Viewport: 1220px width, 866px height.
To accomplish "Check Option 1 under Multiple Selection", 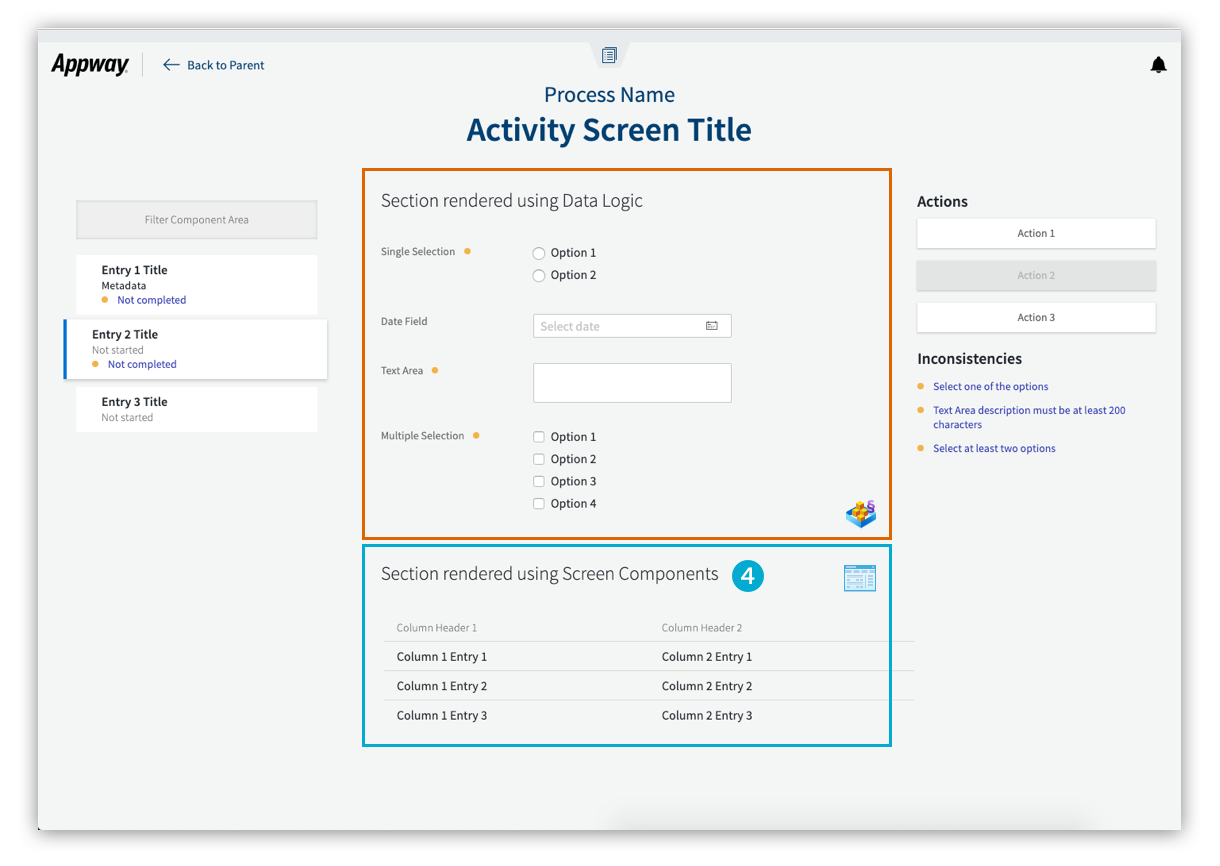I will [x=539, y=437].
